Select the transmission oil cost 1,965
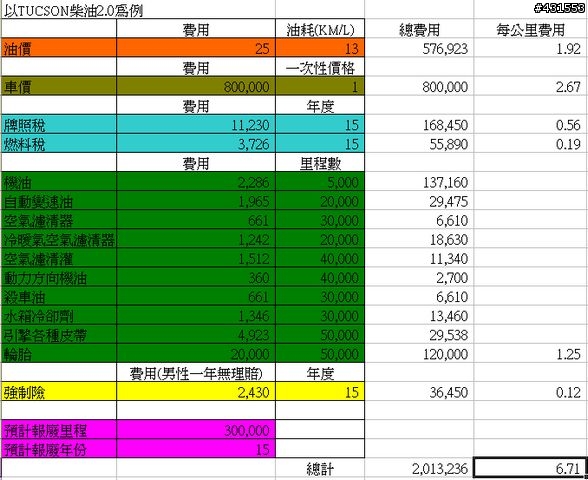Screen dimensions: 588x480 (196, 201)
